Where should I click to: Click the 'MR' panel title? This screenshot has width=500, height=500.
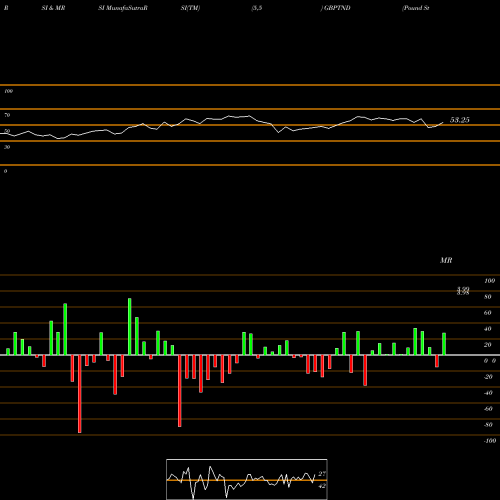(x=446, y=260)
